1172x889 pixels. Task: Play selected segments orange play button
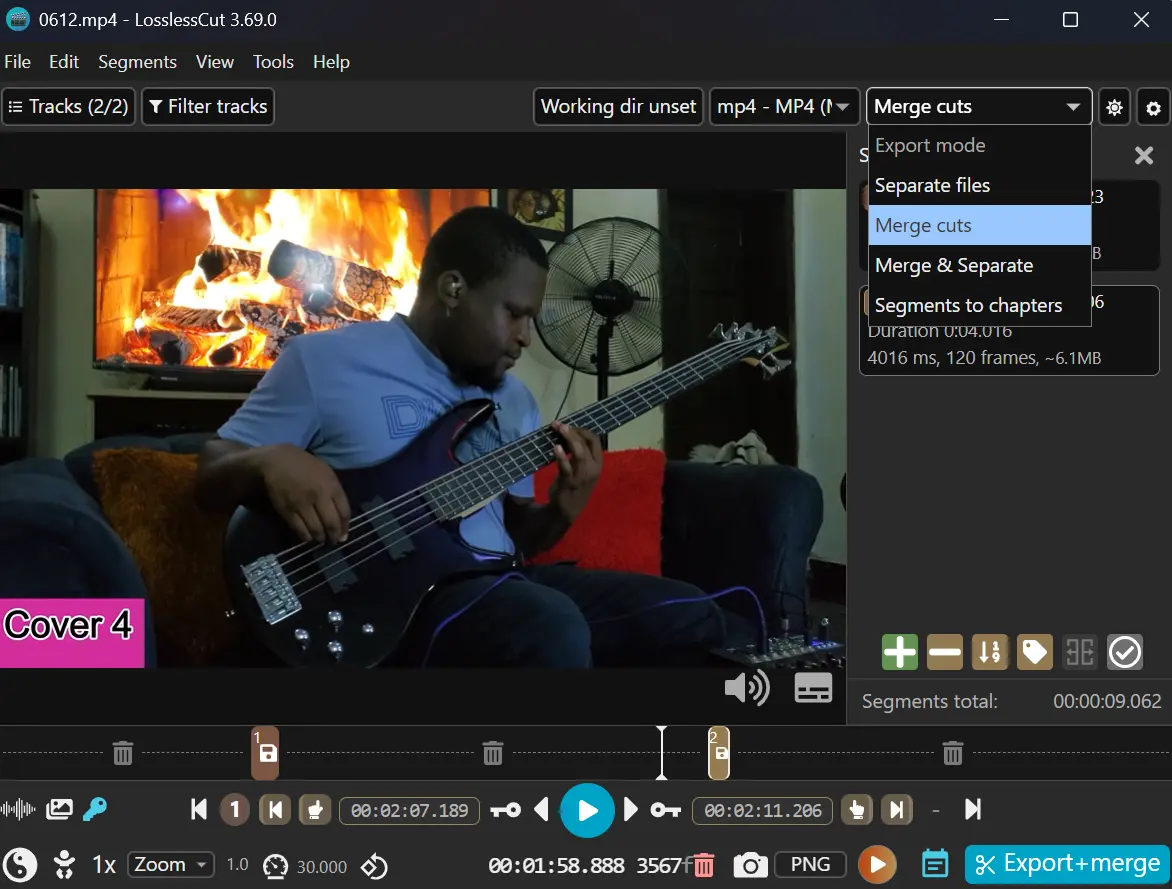coord(878,865)
